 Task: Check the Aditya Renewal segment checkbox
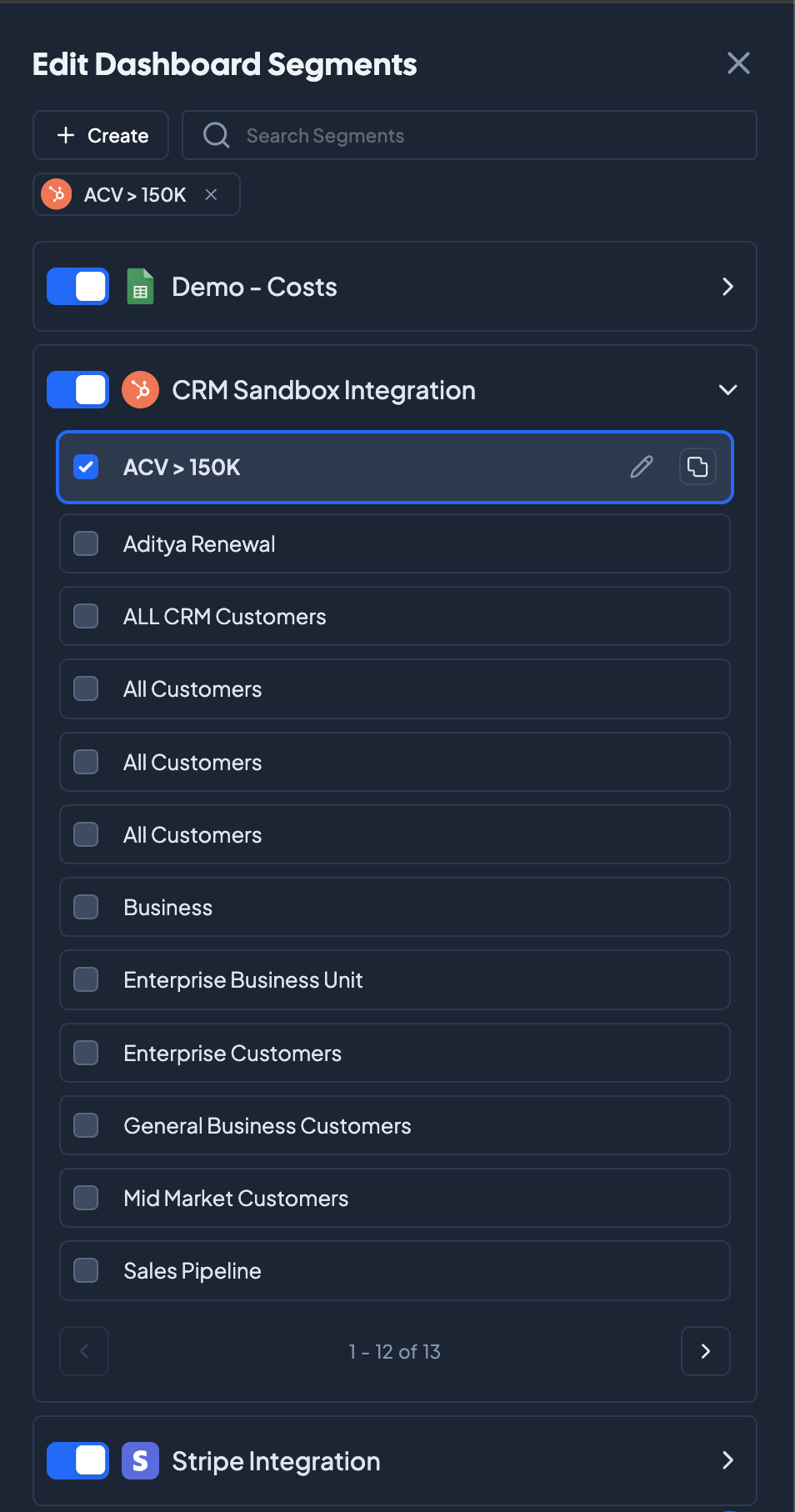86,543
